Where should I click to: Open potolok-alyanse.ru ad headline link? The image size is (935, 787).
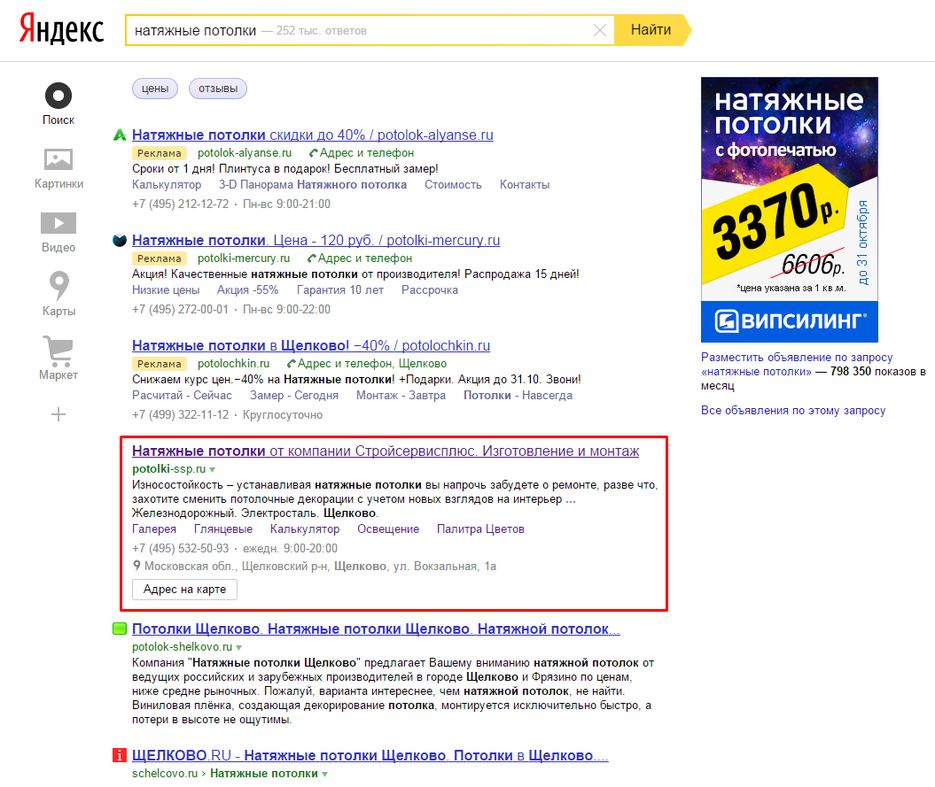click(312, 135)
